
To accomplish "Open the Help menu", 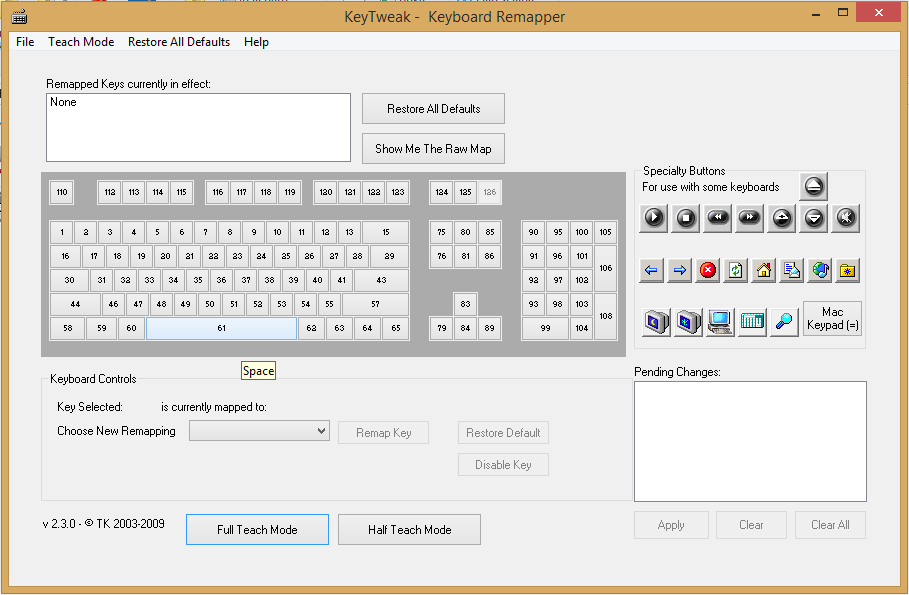I will [256, 42].
